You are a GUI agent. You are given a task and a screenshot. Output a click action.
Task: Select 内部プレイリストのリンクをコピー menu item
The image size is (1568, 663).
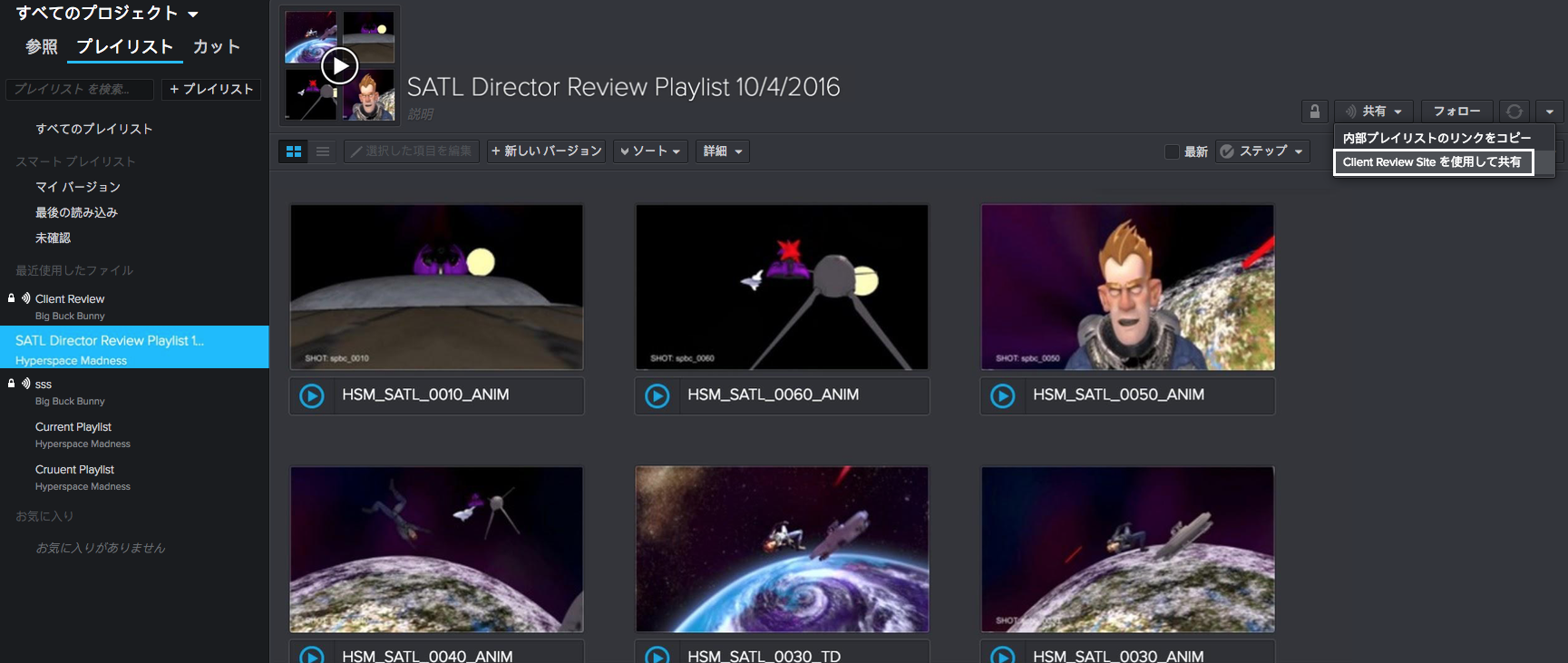click(x=1437, y=138)
